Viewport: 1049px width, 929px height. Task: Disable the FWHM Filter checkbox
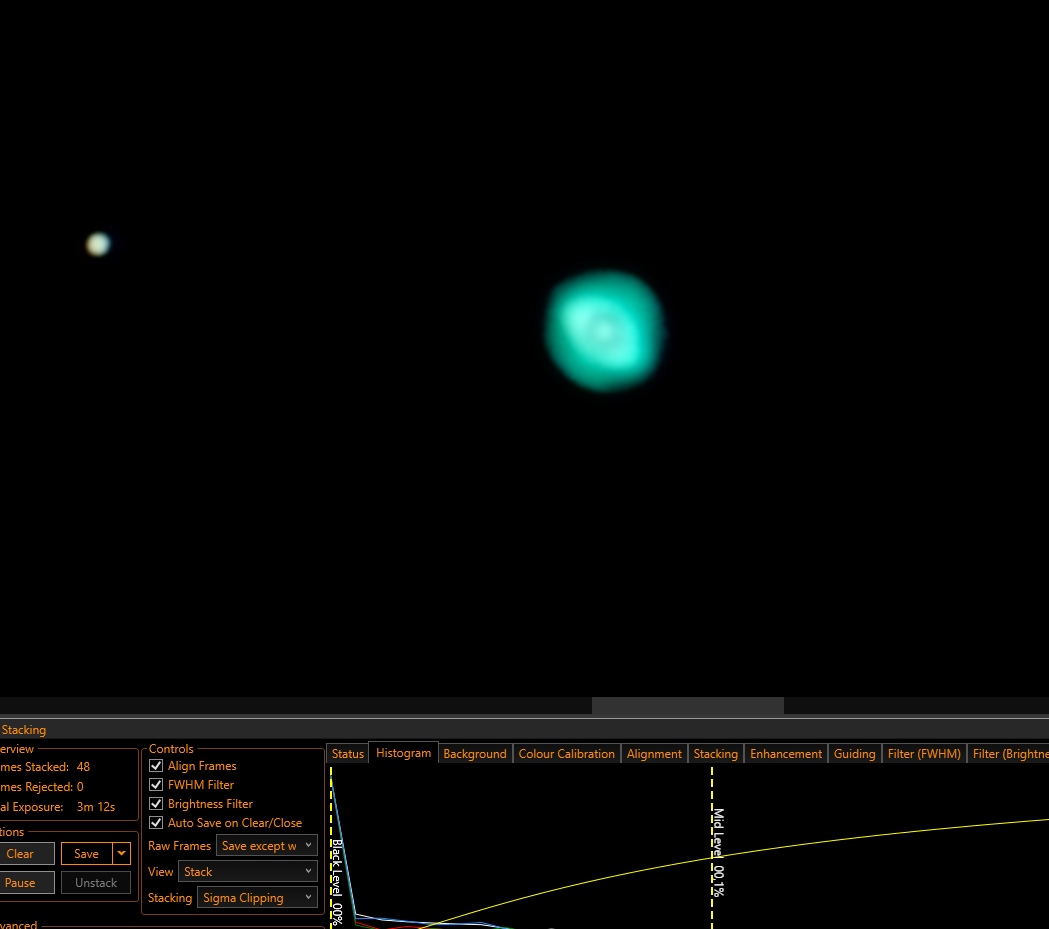coord(156,785)
